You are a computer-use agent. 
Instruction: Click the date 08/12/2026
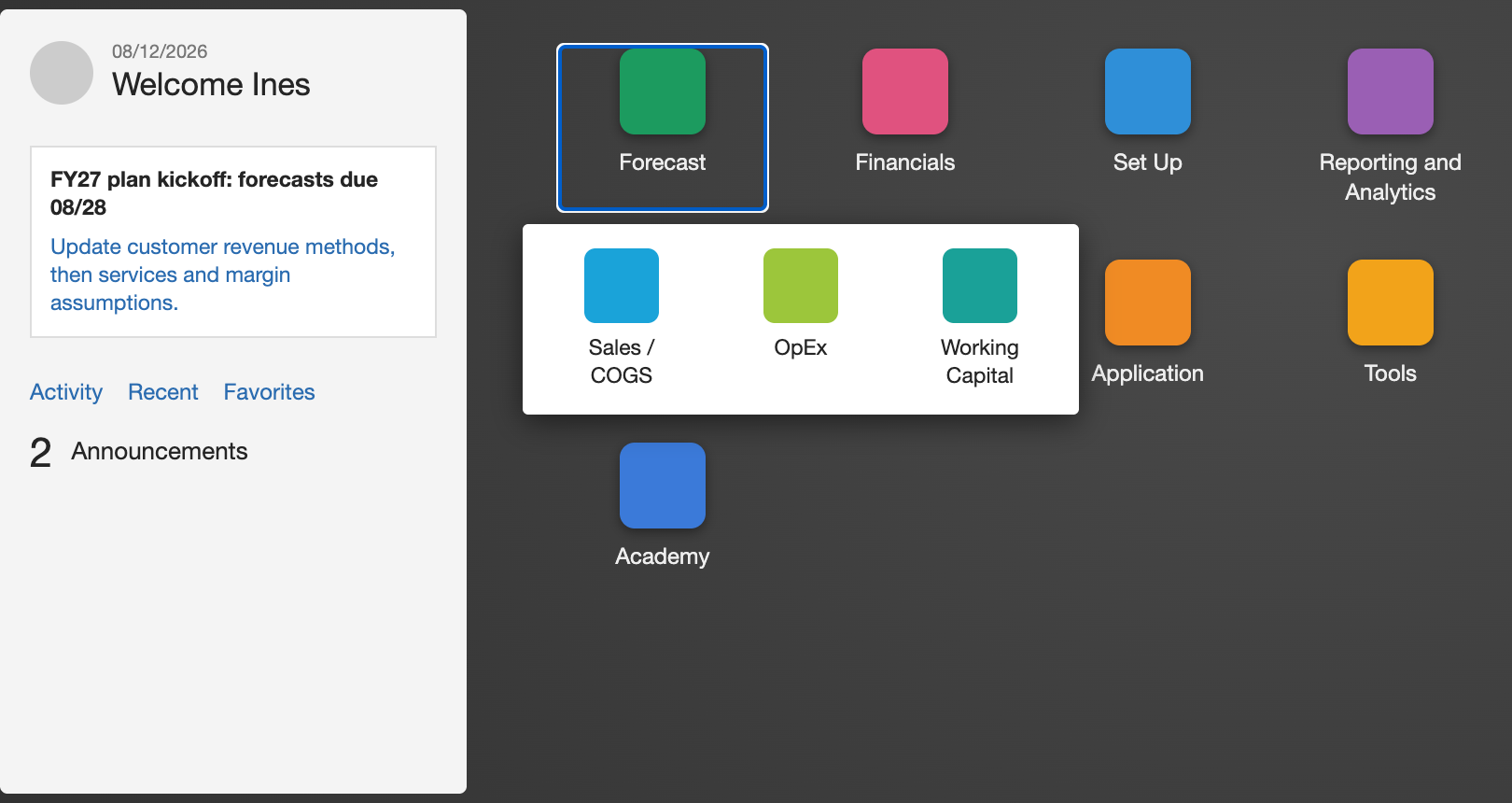[160, 51]
